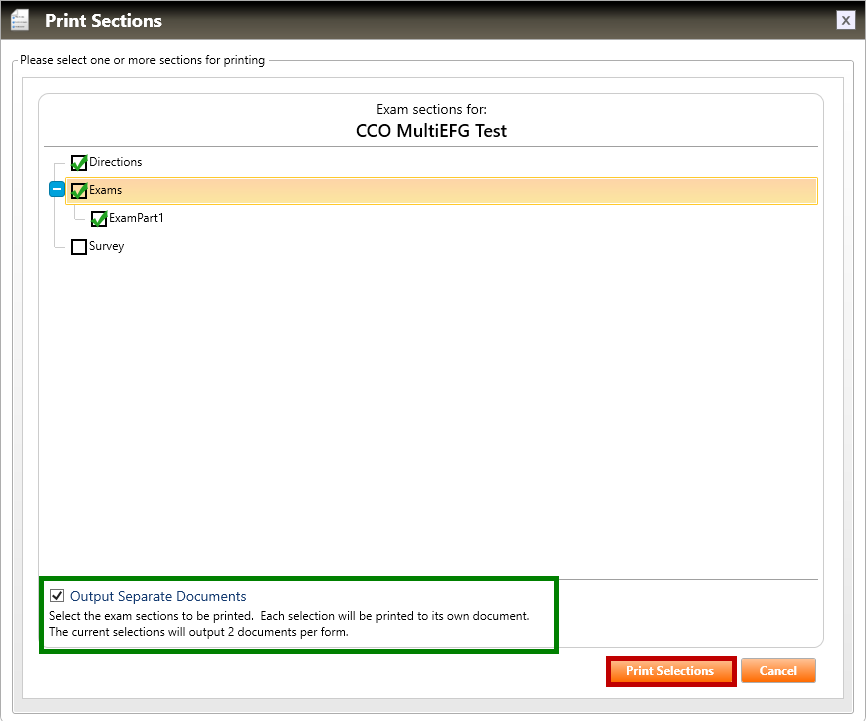Uncheck the ExamPart1 checkbox
Viewport: 866px width, 721px height.
click(x=99, y=219)
